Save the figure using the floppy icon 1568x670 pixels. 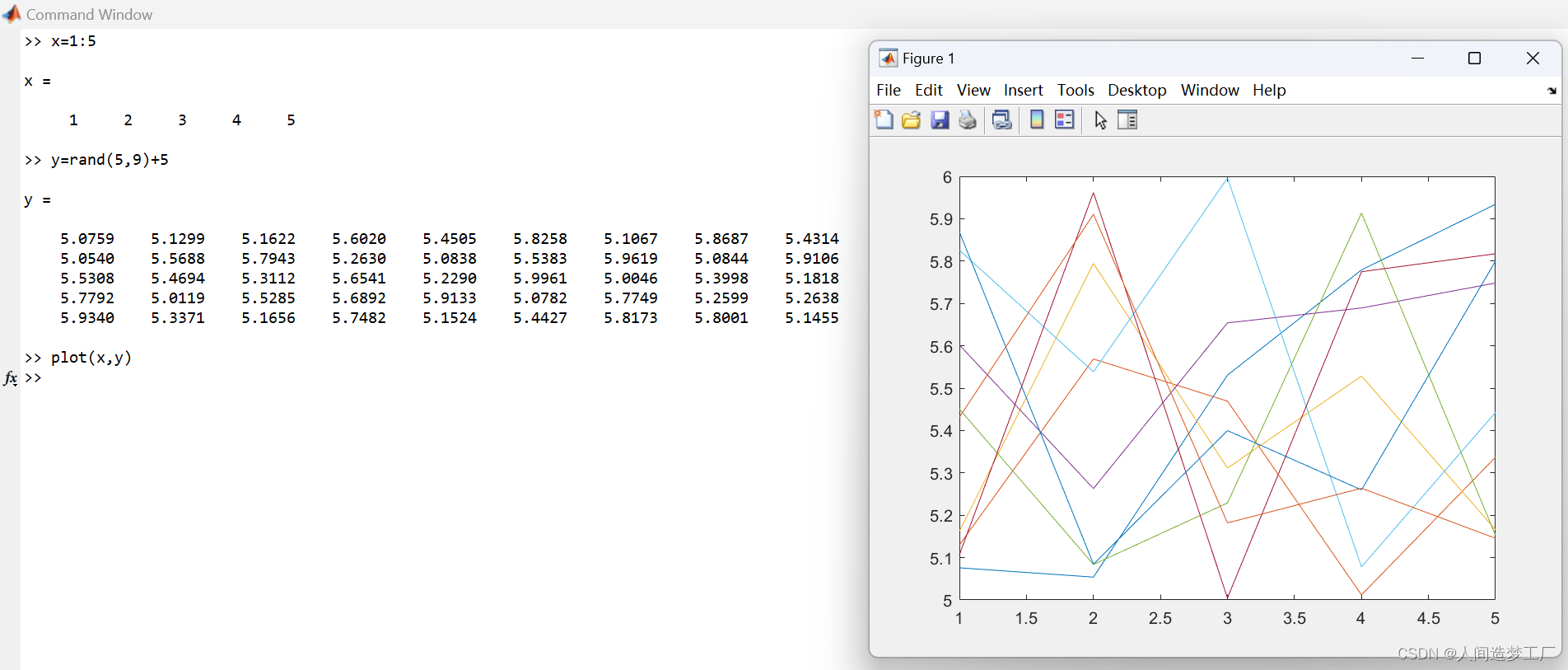pyautogui.click(x=940, y=120)
